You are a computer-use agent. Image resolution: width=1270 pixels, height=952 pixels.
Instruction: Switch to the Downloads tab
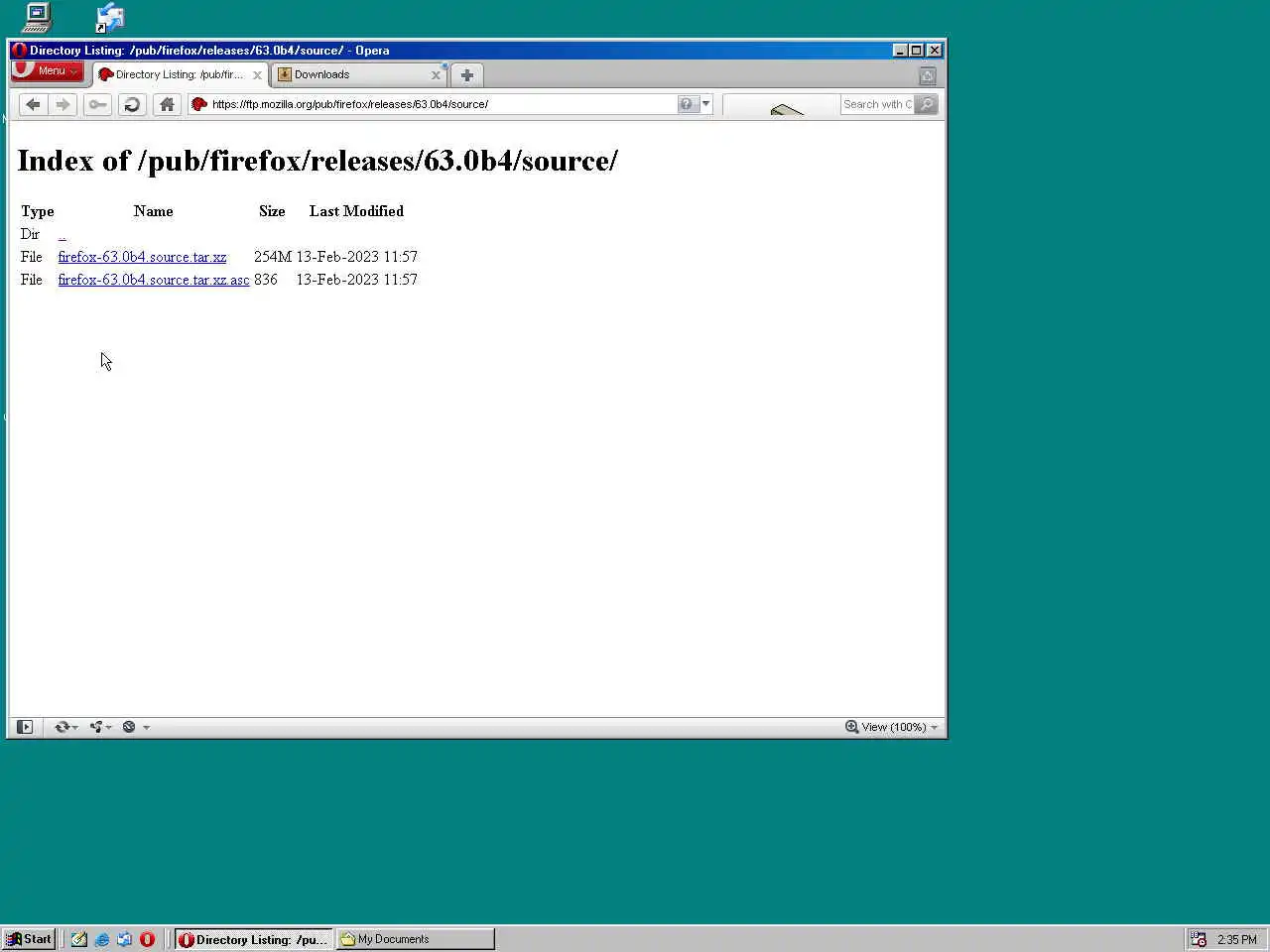(357, 74)
